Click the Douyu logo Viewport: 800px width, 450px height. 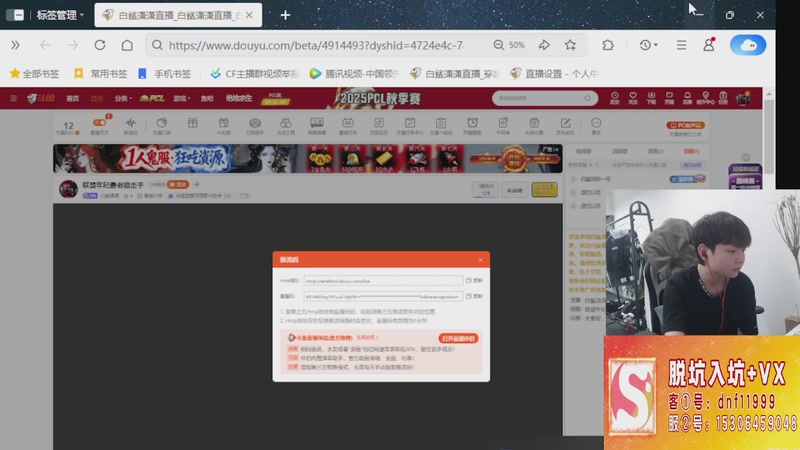(41, 98)
